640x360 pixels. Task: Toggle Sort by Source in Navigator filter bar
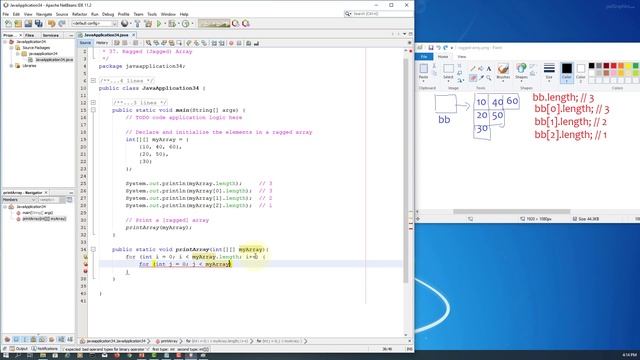point(70,339)
